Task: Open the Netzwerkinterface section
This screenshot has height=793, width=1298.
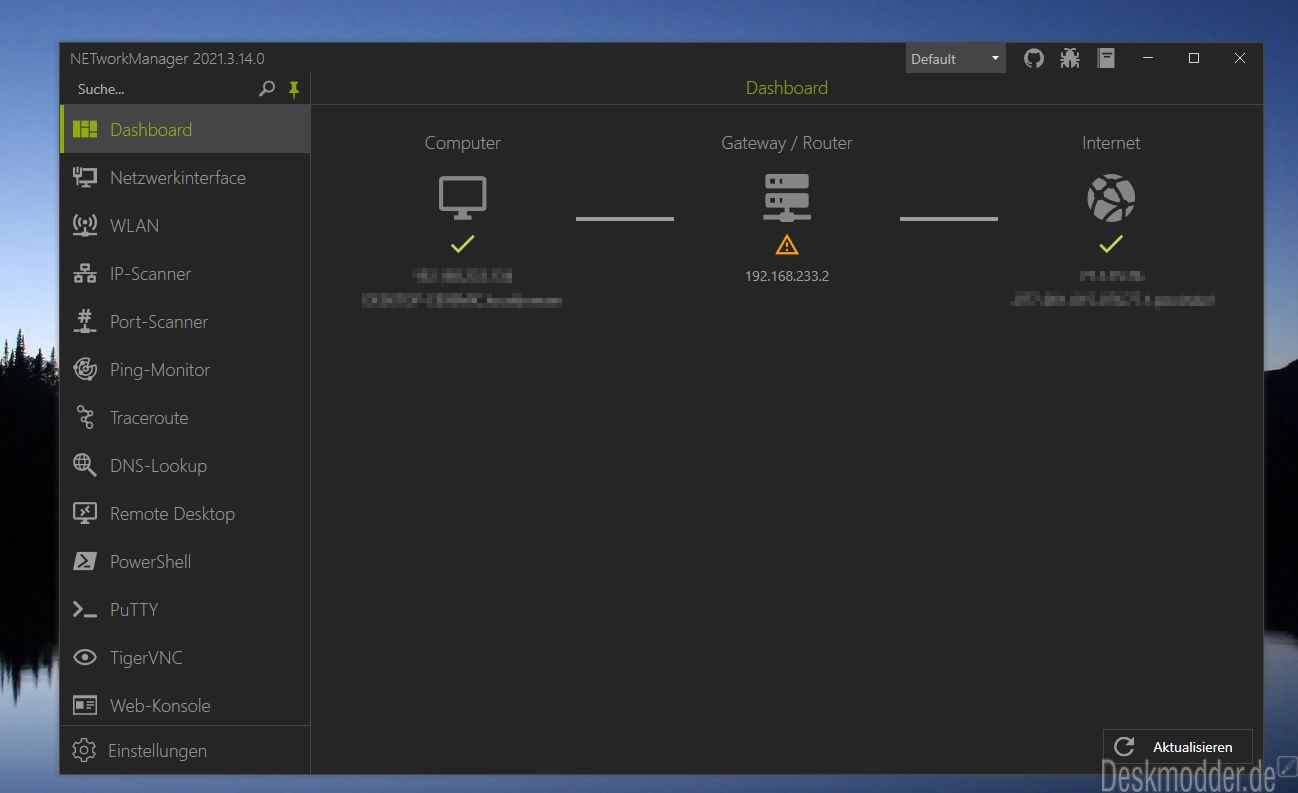Action: click(185, 178)
